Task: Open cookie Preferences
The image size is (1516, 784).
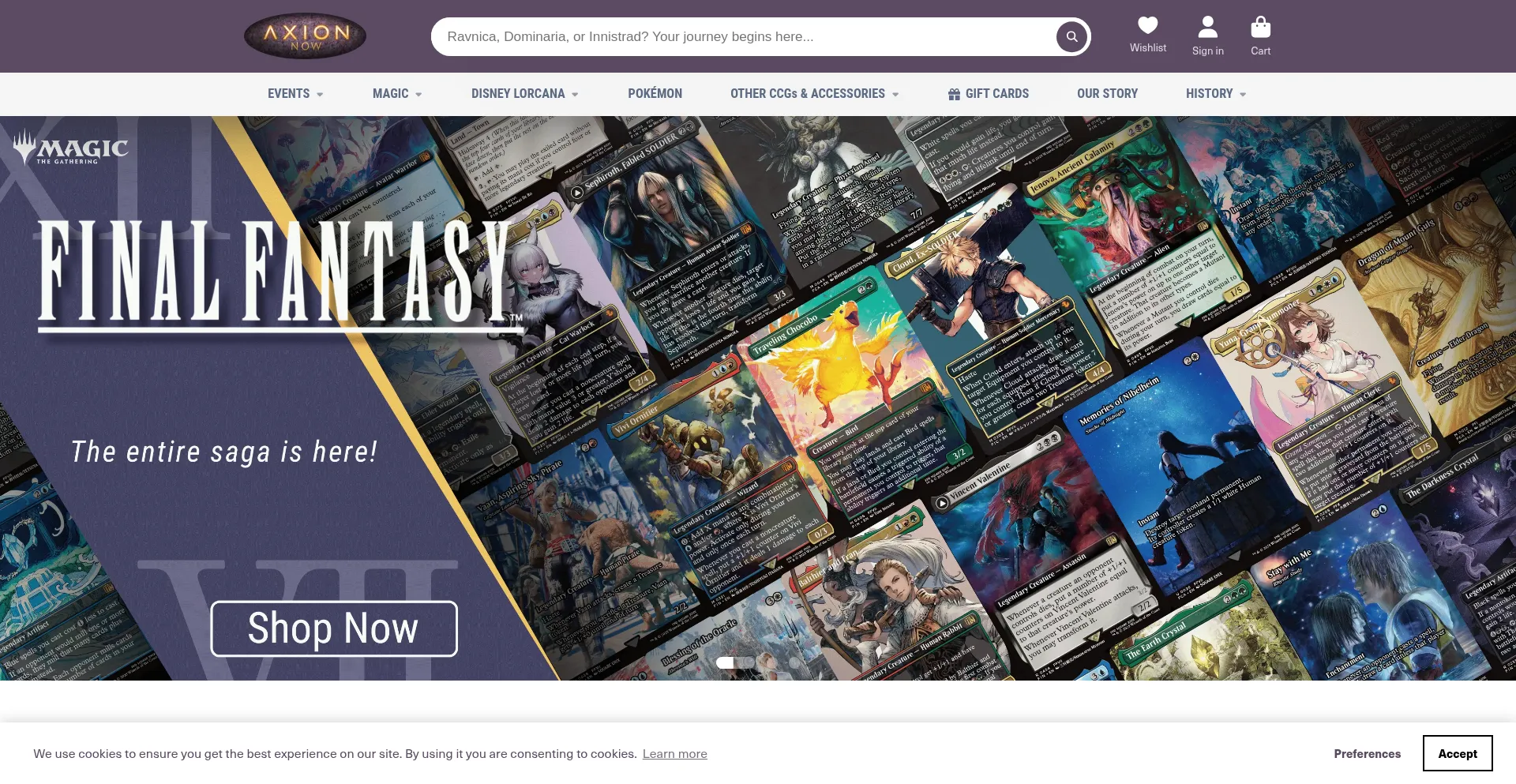Action: (x=1367, y=753)
